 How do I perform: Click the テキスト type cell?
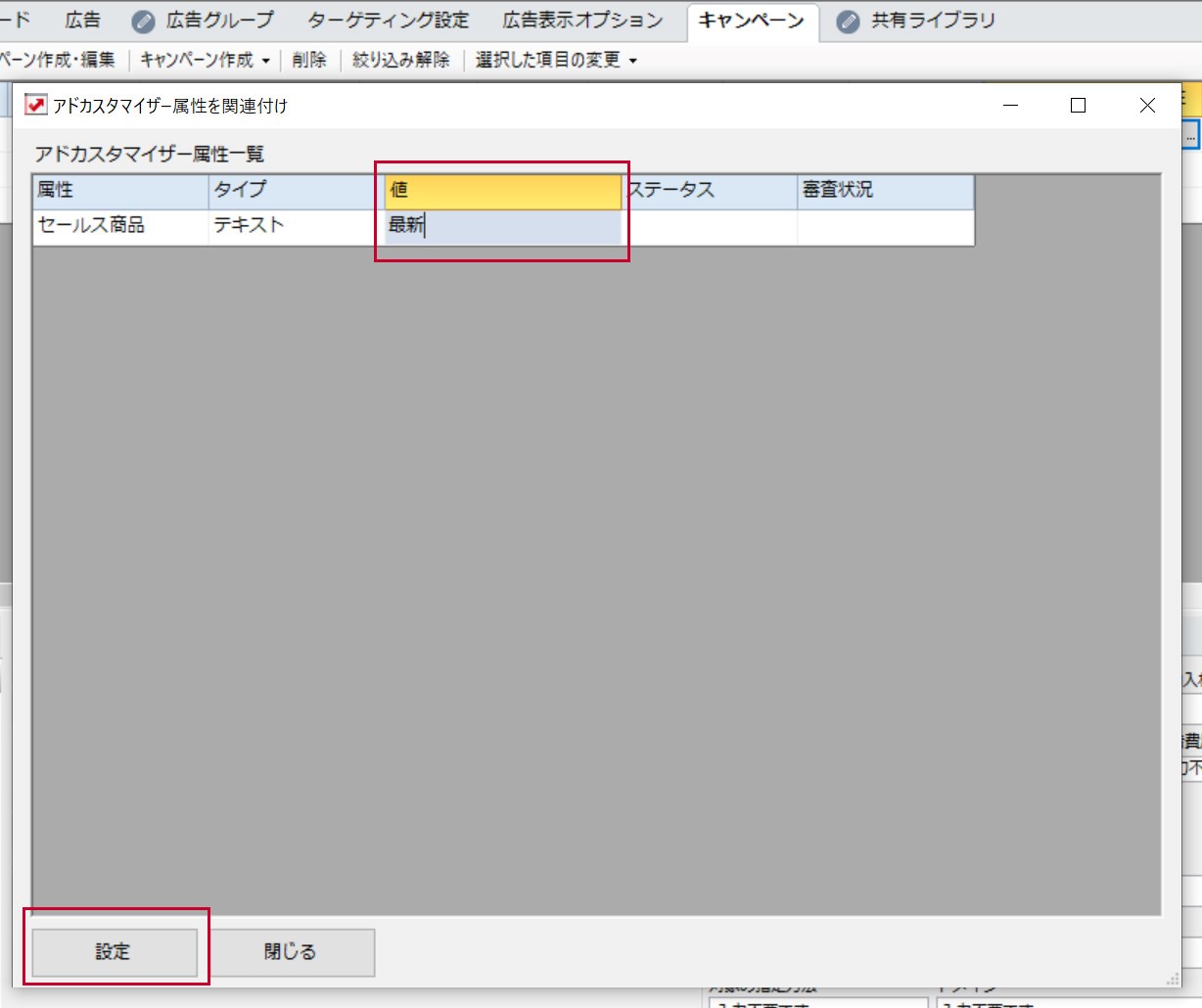tap(297, 226)
